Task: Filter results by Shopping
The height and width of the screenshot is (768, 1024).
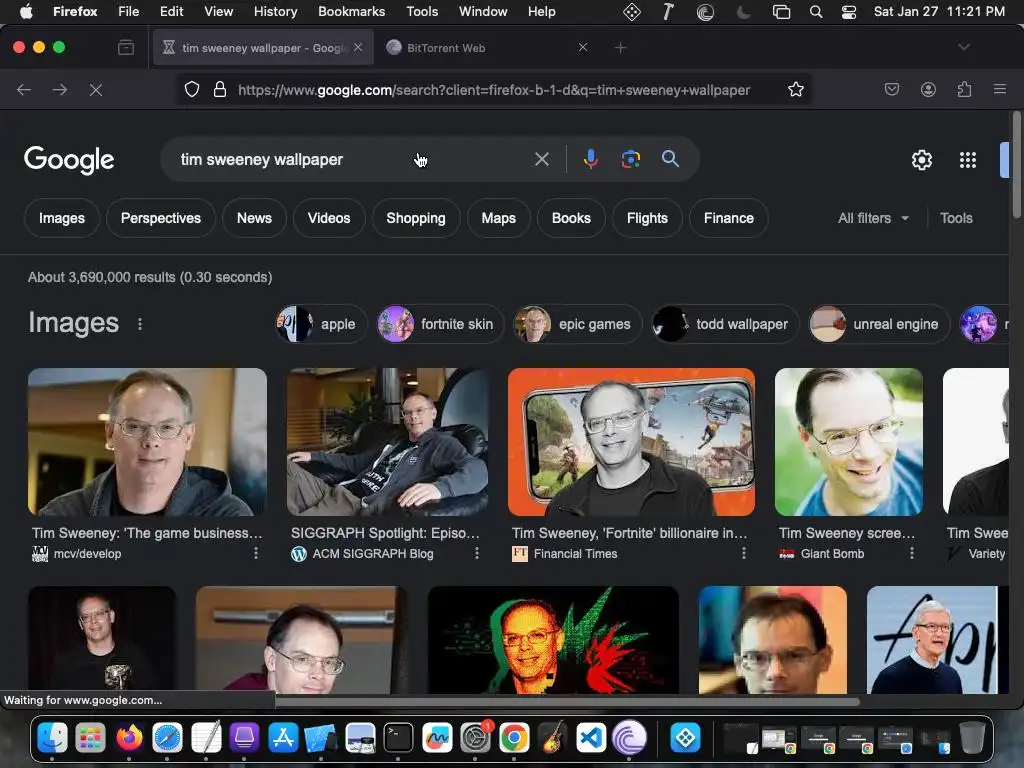Action: (x=415, y=218)
